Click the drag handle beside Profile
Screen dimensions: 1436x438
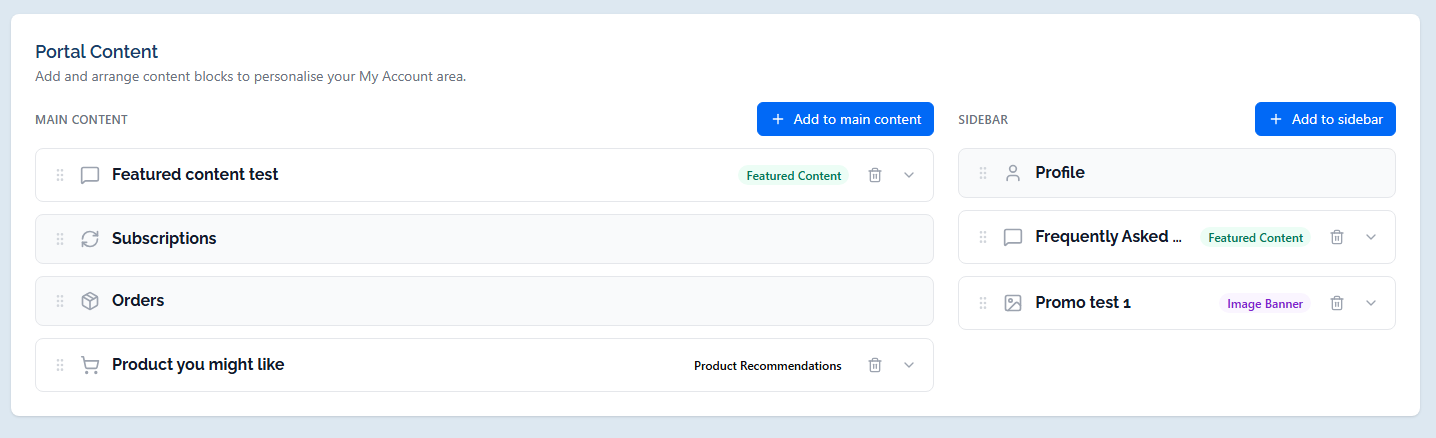point(983,173)
